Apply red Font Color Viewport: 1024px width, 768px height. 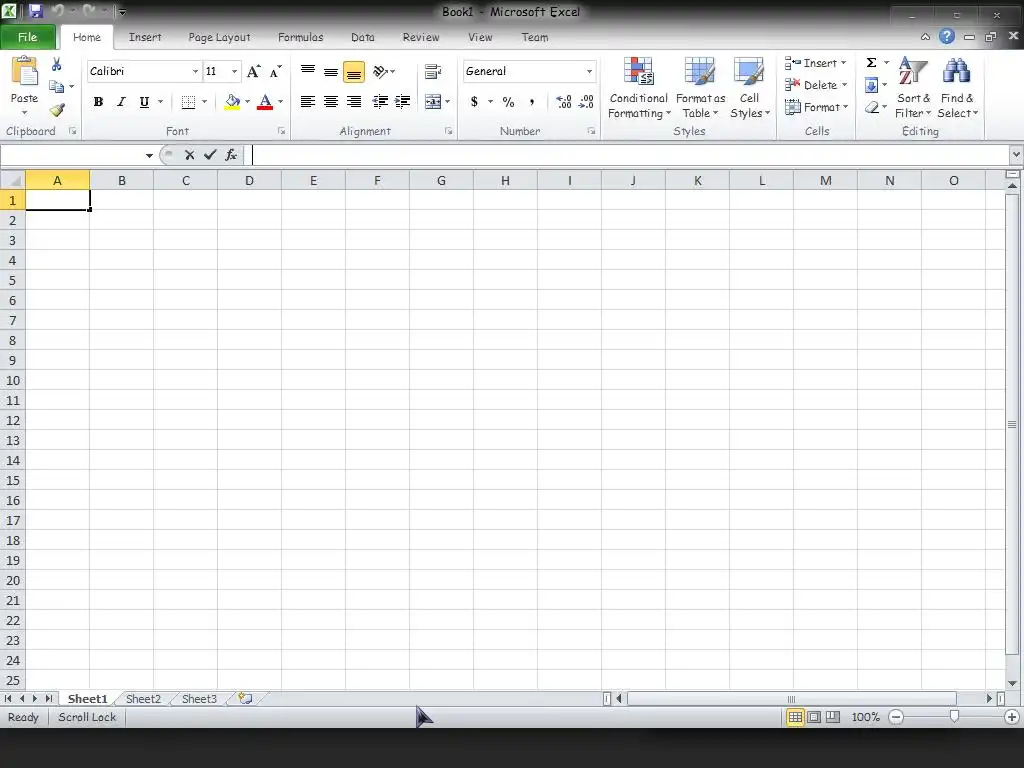tap(264, 102)
